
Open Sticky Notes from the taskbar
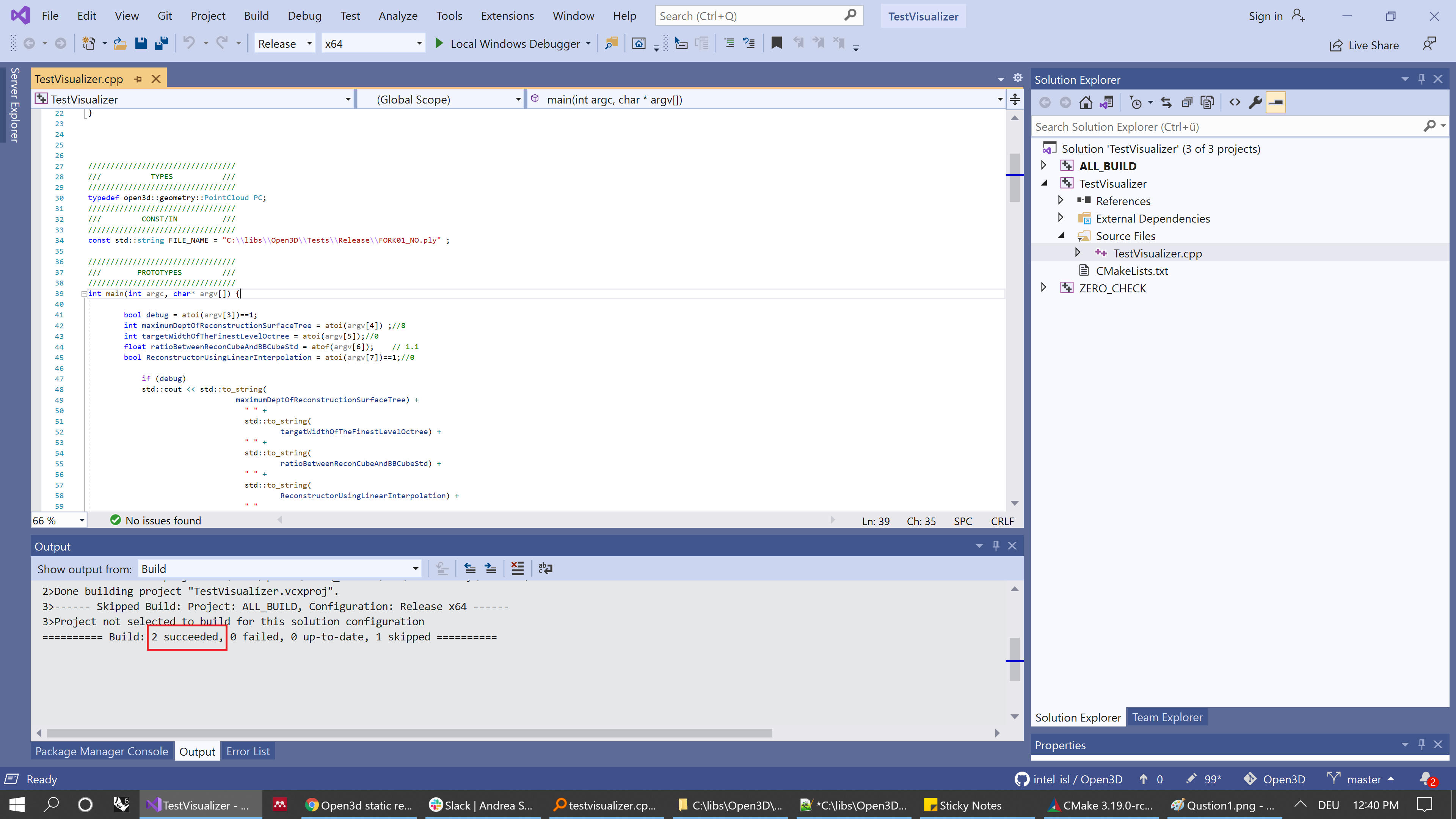coord(963,805)
